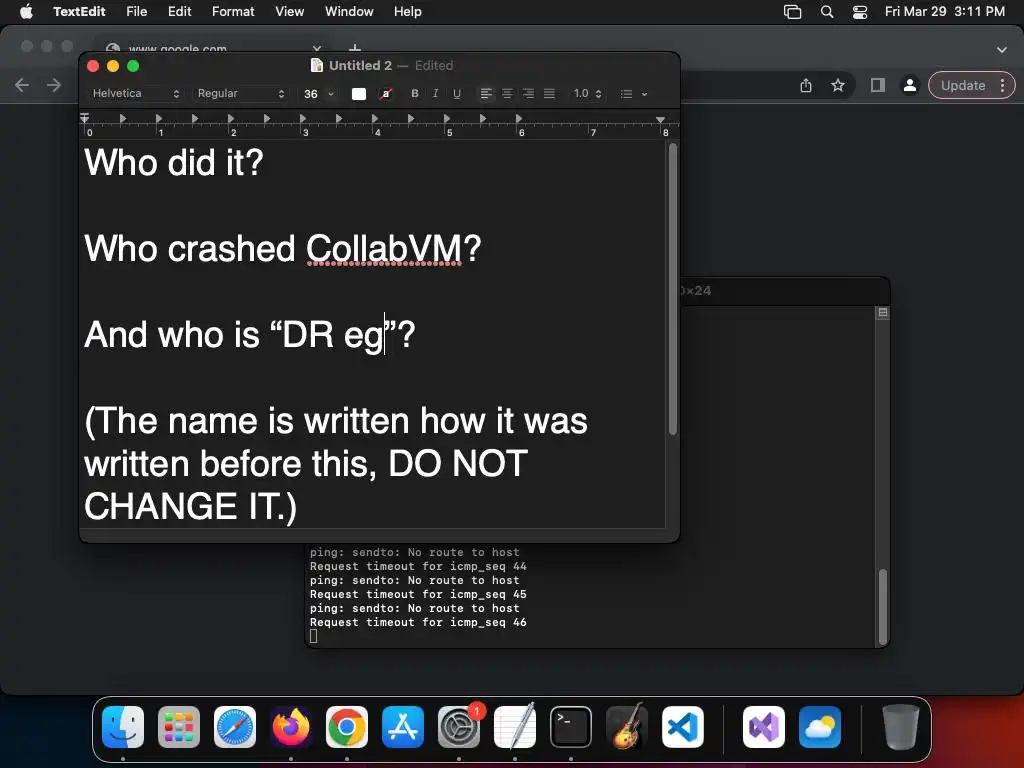Go forward in Chrome
The width and height of the screenshot is (1024, 768).
[x=54, y=85]
